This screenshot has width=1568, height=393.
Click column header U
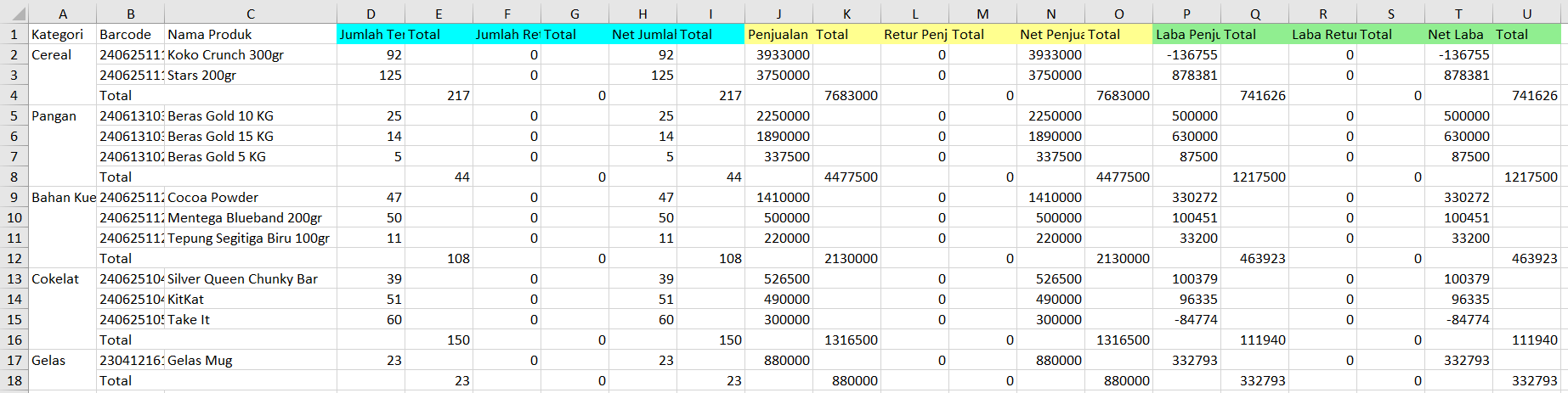point(1526,14)
